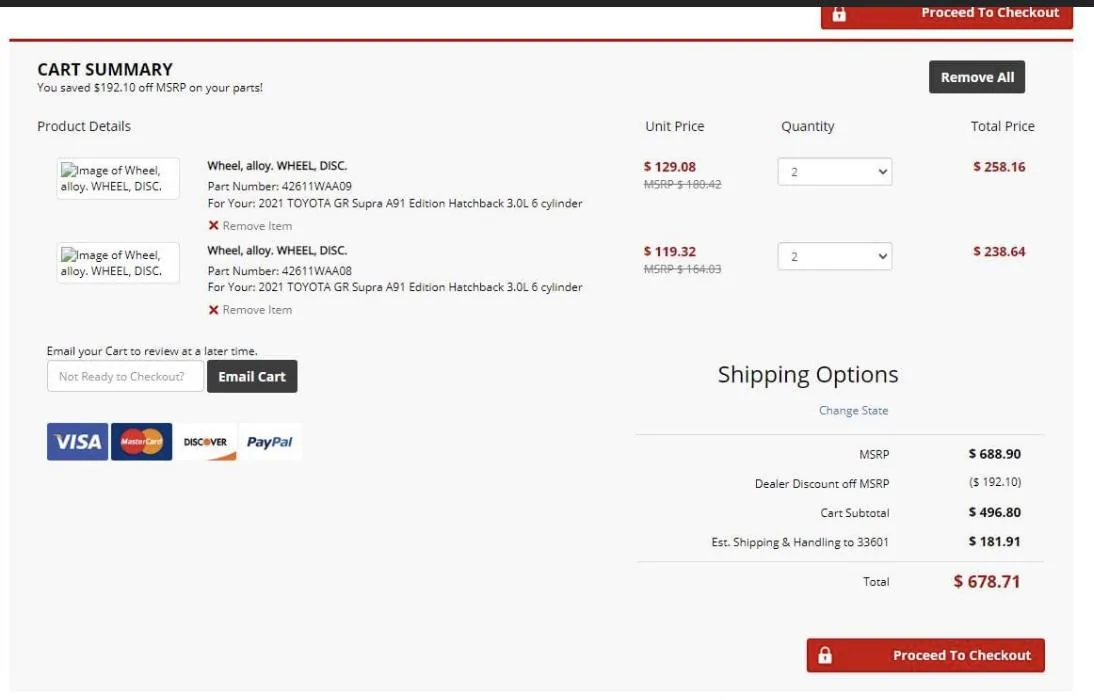1094x700 pixels.
Task: Click the Visa payment logo
Action: 77,442
